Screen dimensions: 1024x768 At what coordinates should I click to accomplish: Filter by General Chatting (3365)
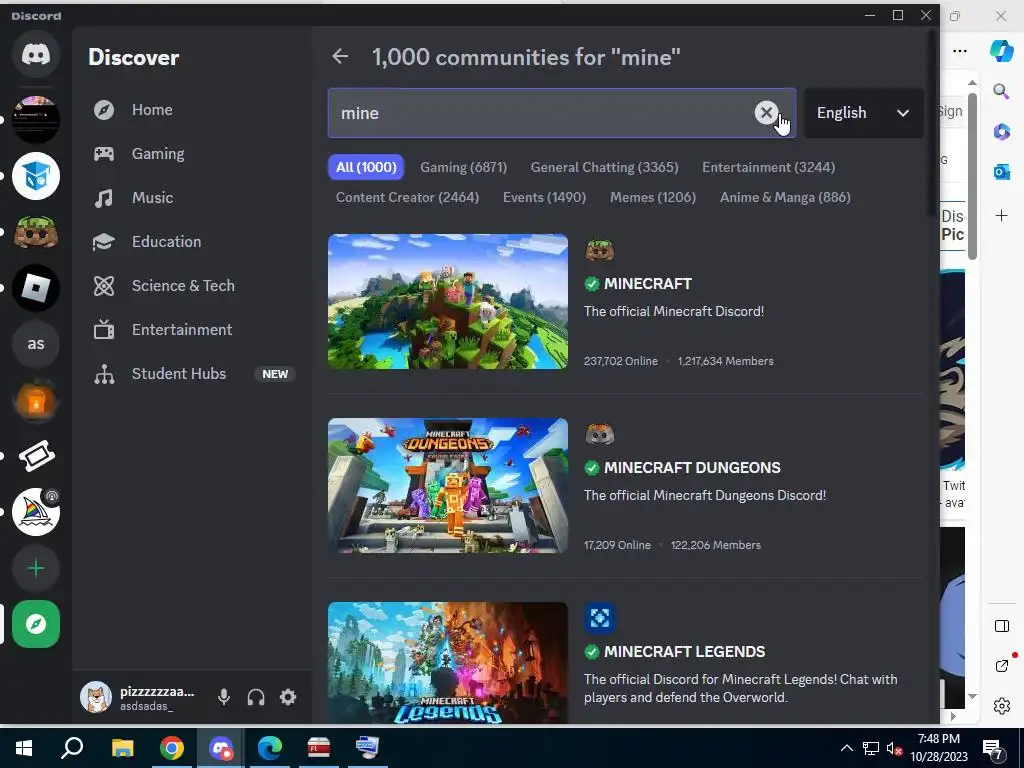[x=605, y=167]
